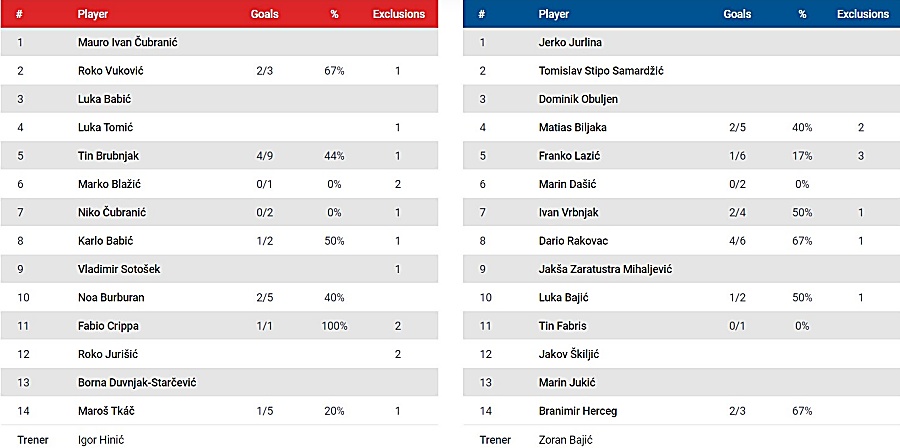Screen dimensions: 900x448
Task: Click trainer name Igor Hinić
Action: point(101,440)
